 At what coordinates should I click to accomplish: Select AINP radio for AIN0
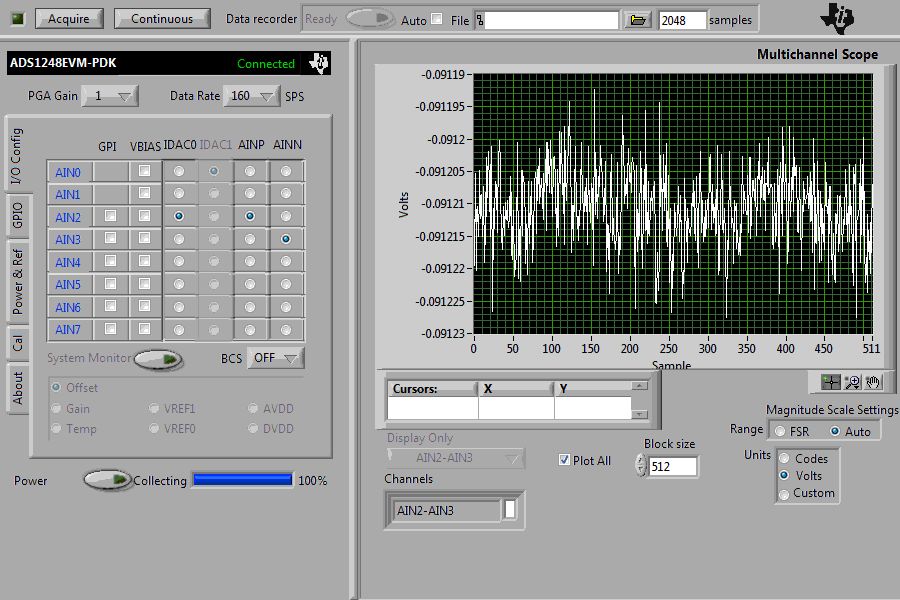tap(250, 171)
